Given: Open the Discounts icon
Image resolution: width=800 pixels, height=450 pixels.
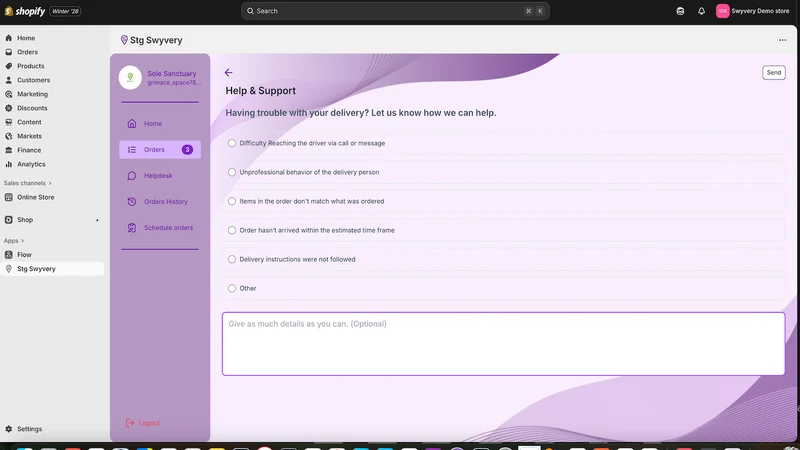Looking at the screenshot, I should [9, 108].
